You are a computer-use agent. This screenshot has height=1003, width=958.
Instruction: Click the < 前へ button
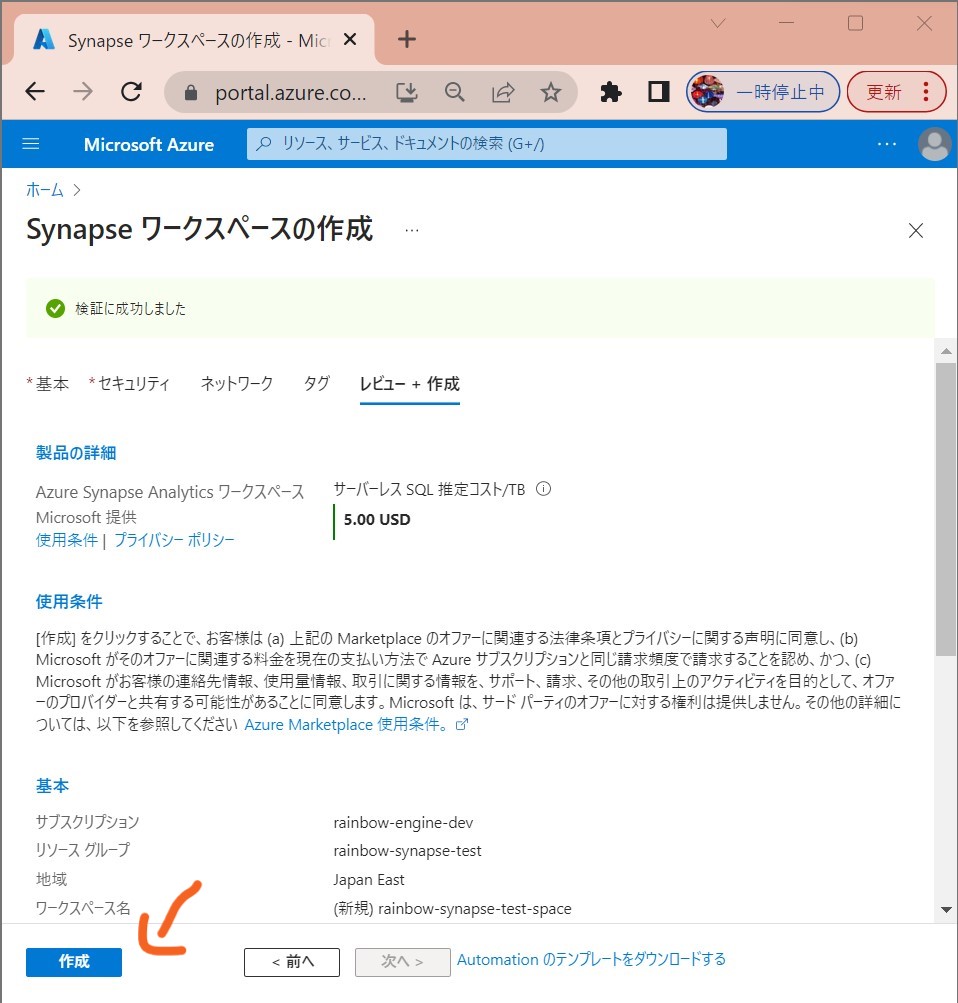(x=292, y=962)
